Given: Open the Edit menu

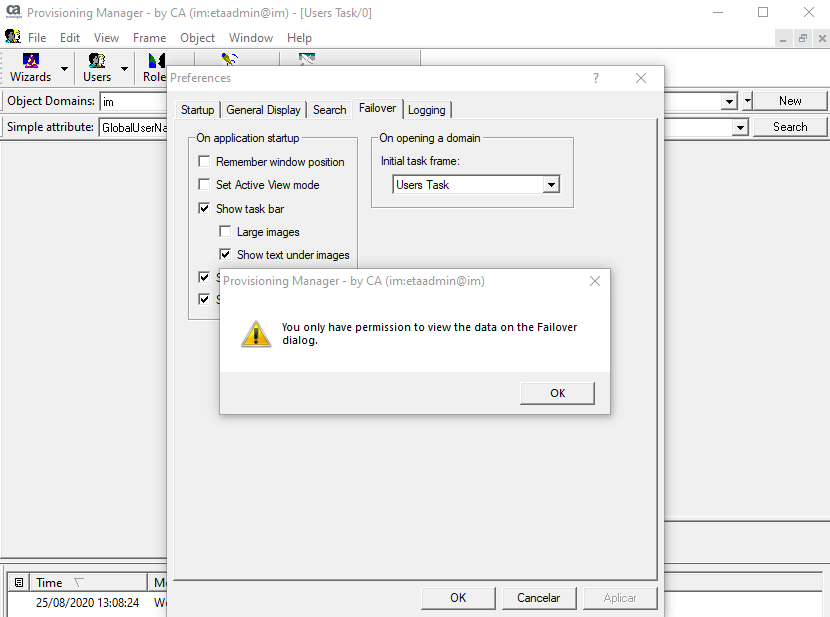Looking at the screenshot, I should click(70, 38).
